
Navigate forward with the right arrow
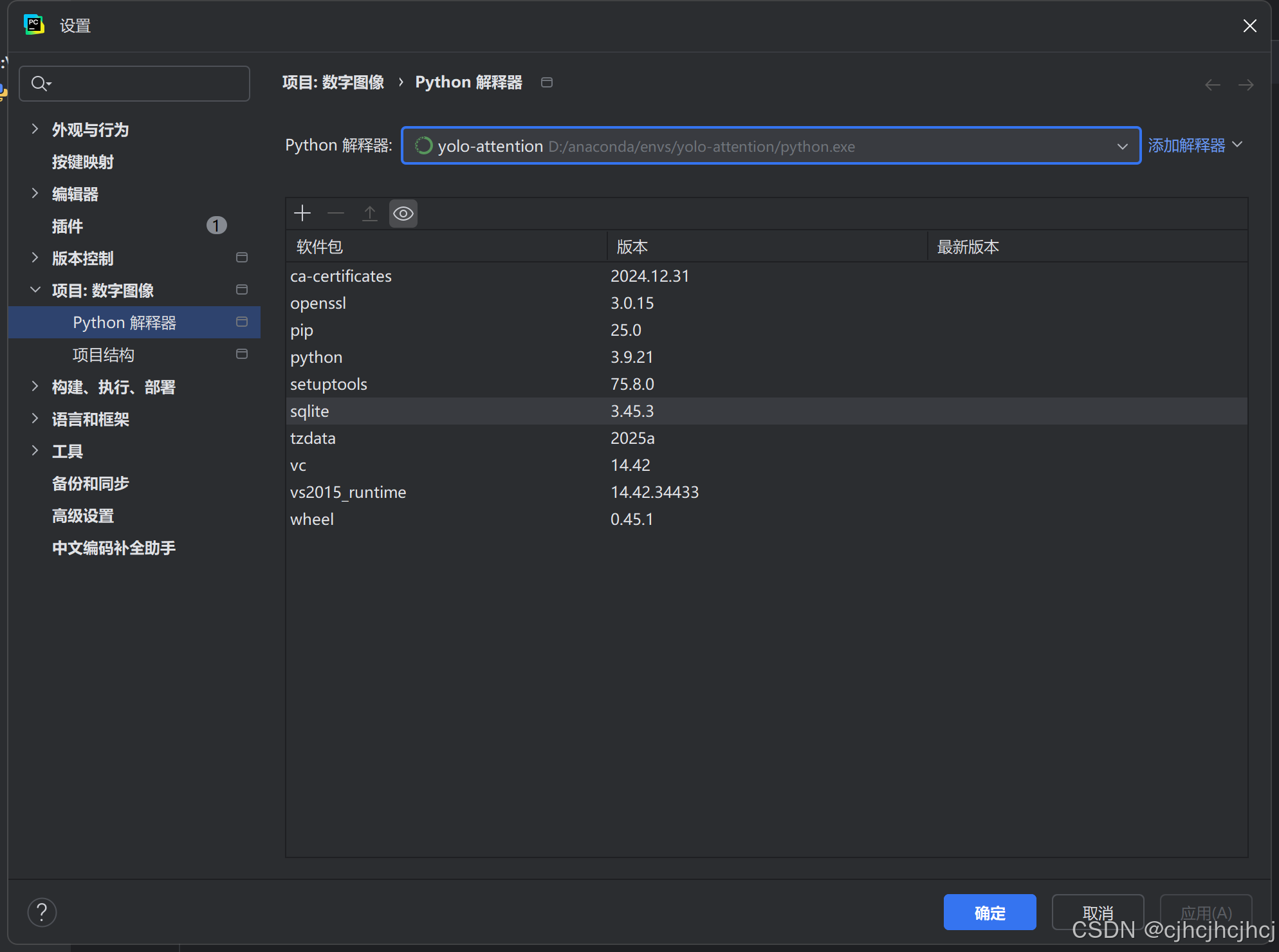pos(1246,85)
